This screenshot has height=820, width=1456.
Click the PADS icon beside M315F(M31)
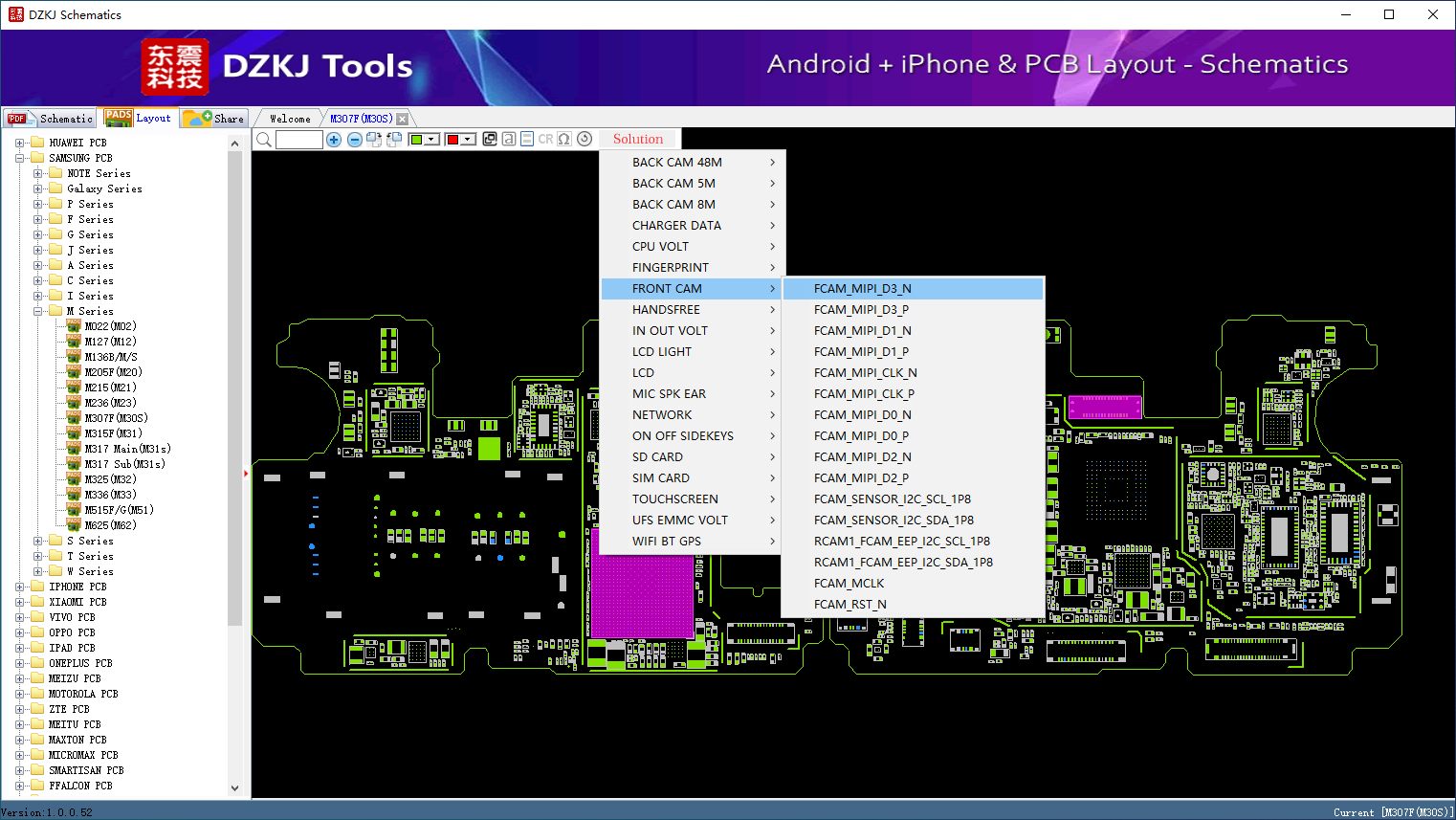click(74, 433)
